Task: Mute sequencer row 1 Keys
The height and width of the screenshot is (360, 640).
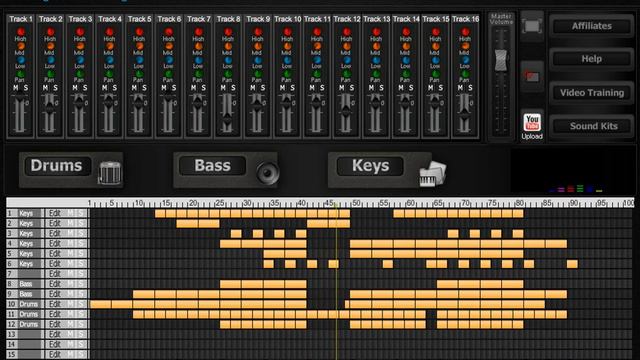Action: 71,213
